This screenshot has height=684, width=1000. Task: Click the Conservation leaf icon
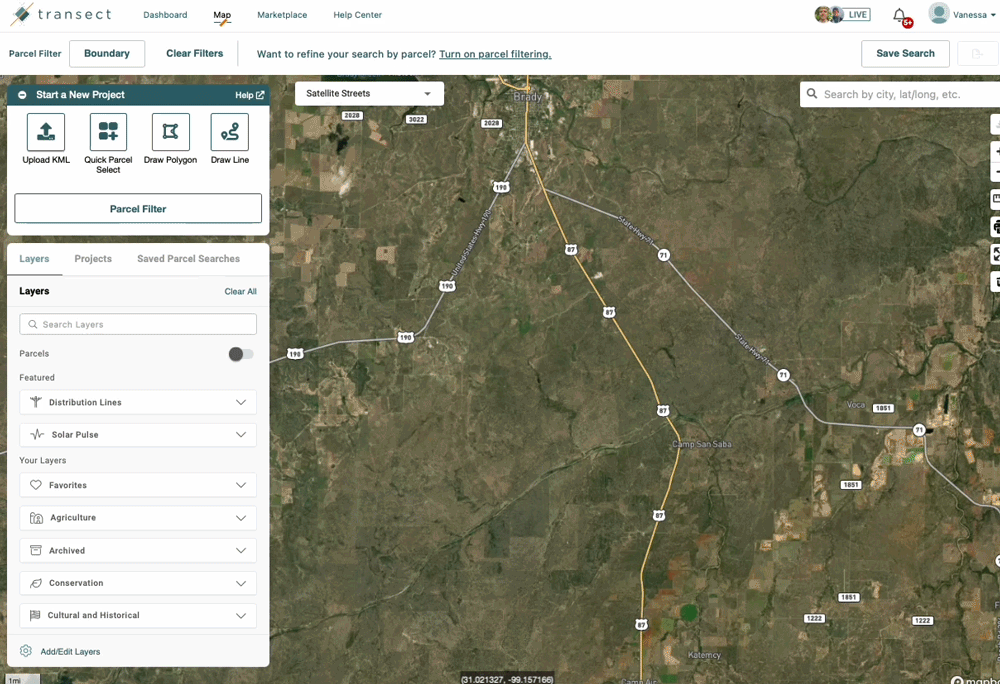36,583
